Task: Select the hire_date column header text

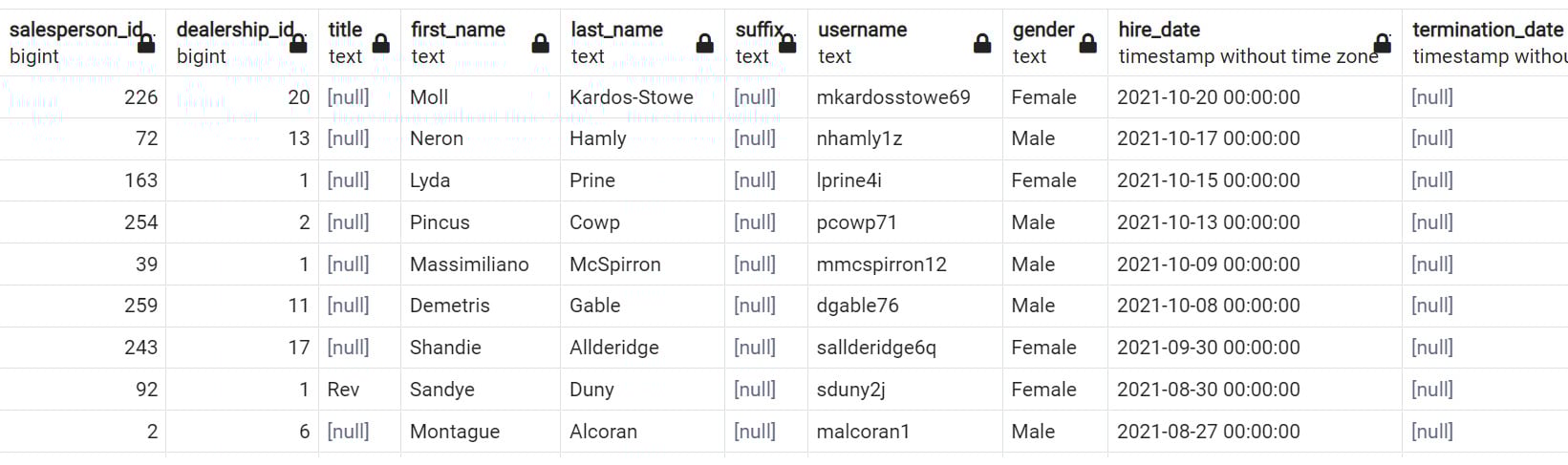Action: pos(1159,30)
